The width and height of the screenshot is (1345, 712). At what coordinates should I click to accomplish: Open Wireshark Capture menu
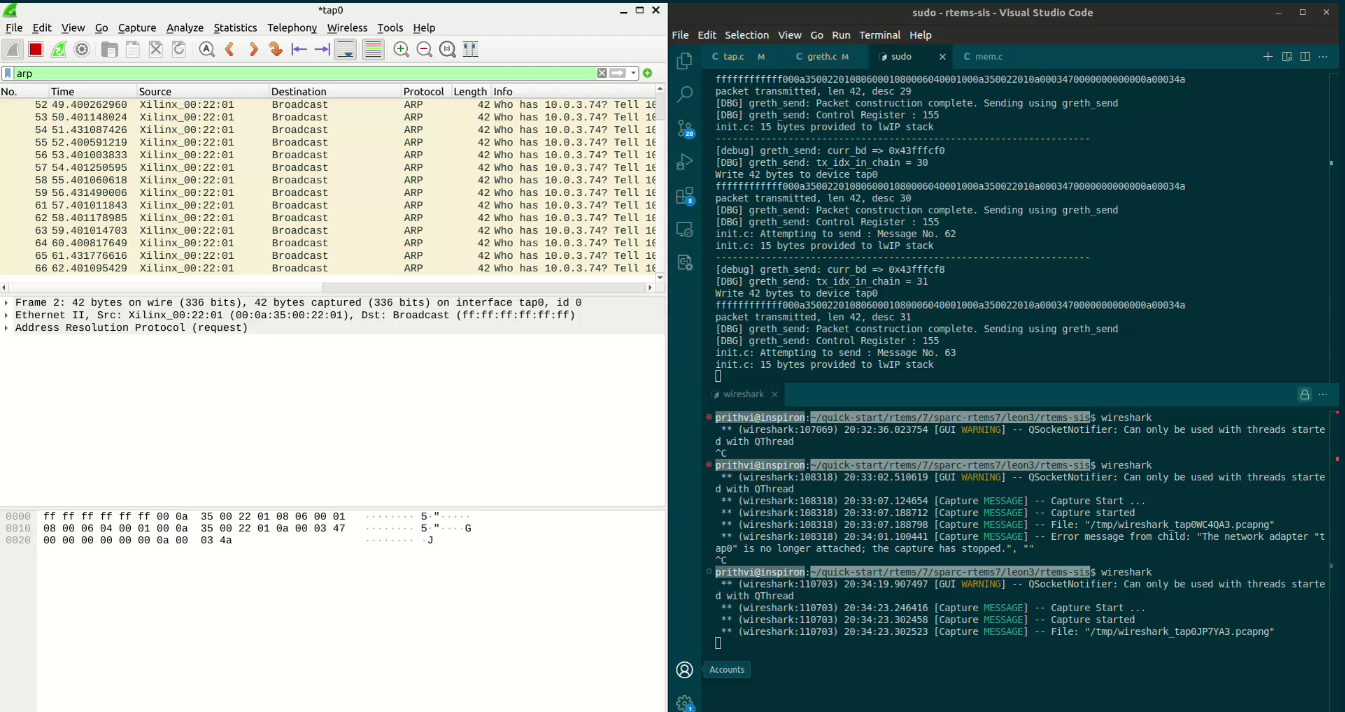click(x=137, y=28)
